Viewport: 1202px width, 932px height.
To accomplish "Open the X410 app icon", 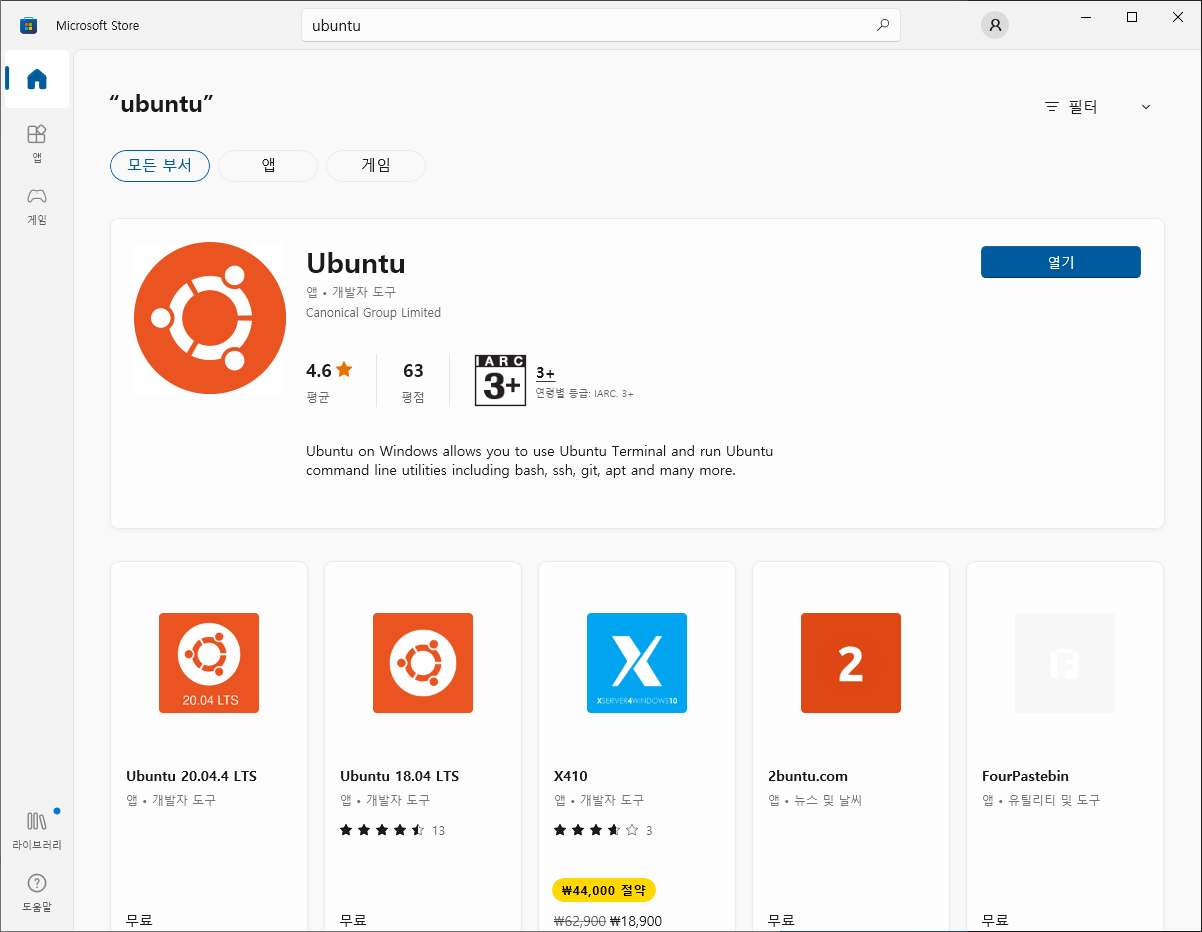I will click(637, 663).
